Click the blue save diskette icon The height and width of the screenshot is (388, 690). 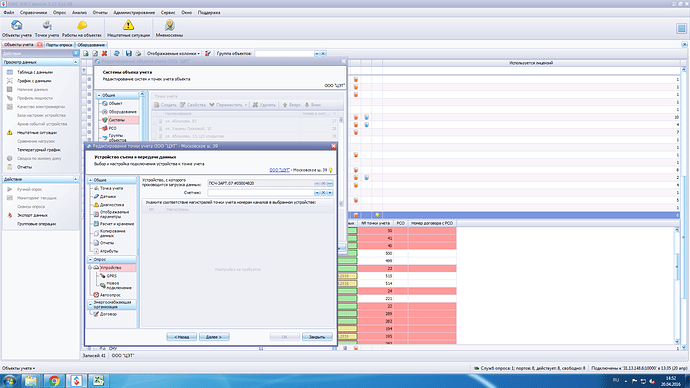pos(128,53)
